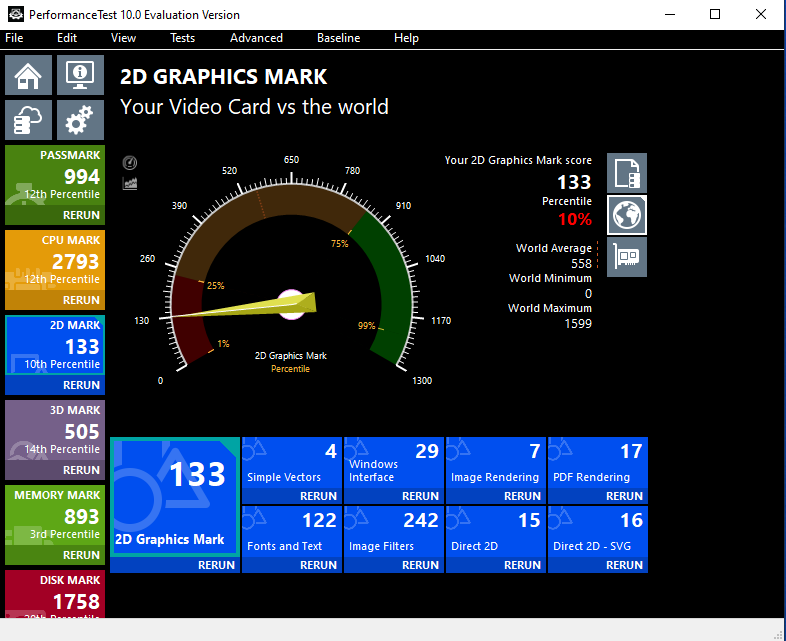Rerun the Simple Vectors test
This screenshot has width=786, height=641.
[318, 496]
